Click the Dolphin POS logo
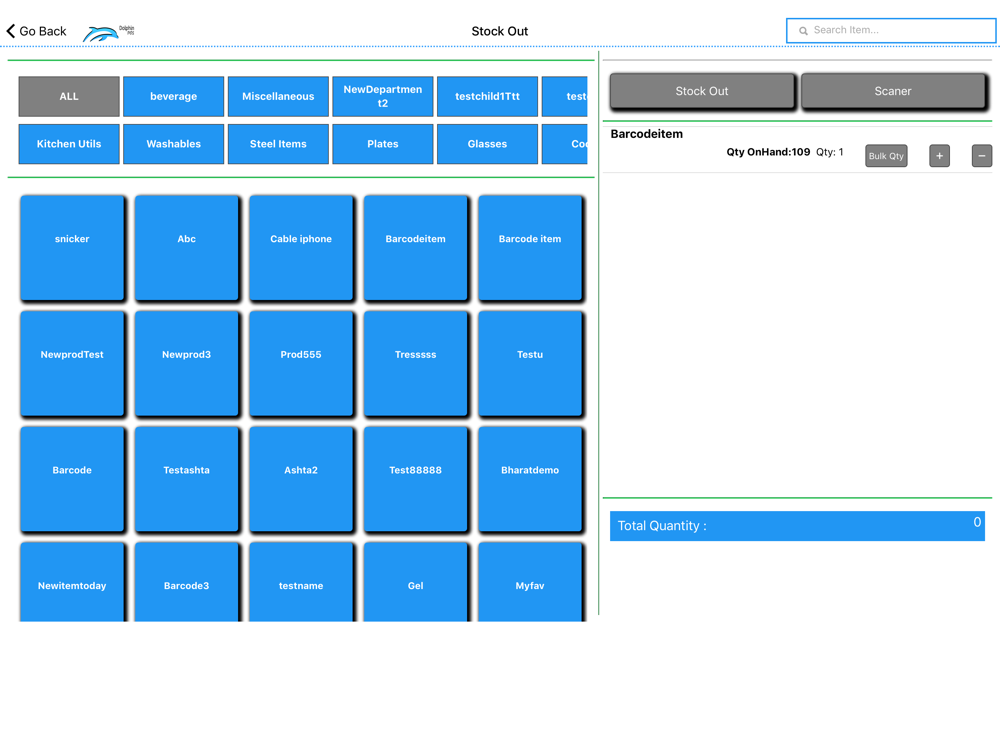This screenshot has height=750, width=1000. (x=108, y=33)
